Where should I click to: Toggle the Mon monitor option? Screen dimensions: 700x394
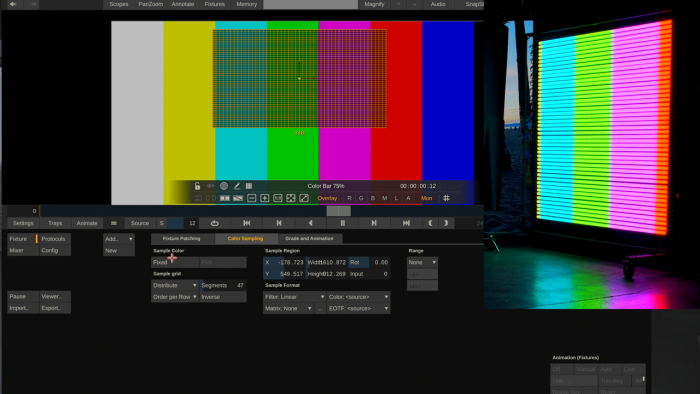[x=426, y=198]
